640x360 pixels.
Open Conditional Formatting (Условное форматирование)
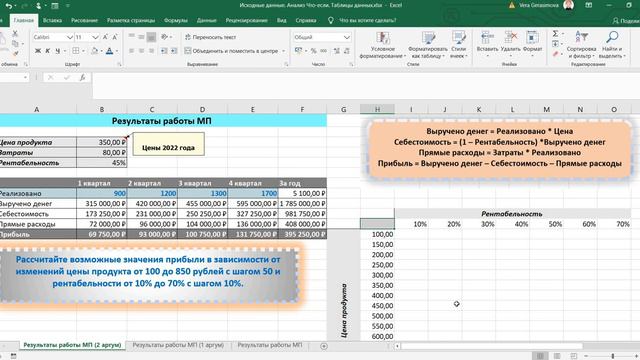(382, 45)
